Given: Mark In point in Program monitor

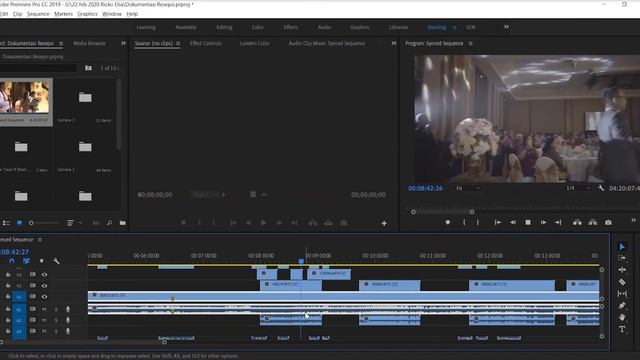Looking at the screenshot, I should [x=464, y=222].
